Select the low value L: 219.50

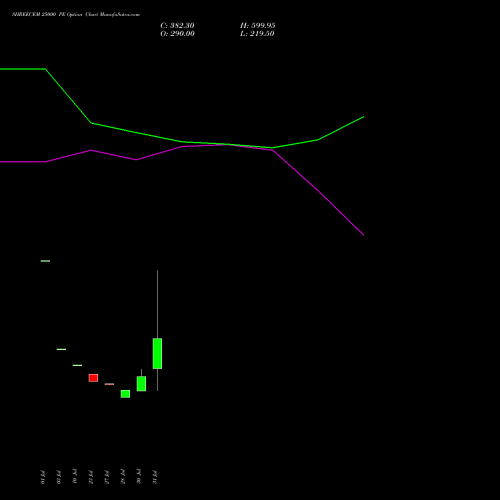point(257,34)
